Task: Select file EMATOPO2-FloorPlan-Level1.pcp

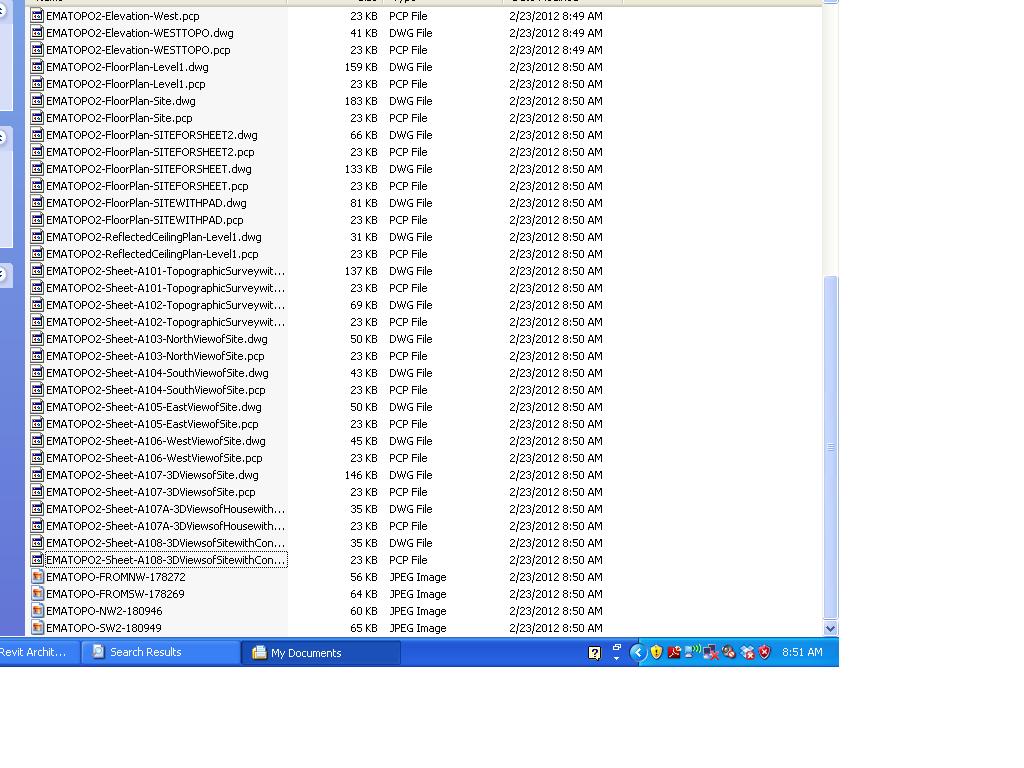Action: pos(125,84)
